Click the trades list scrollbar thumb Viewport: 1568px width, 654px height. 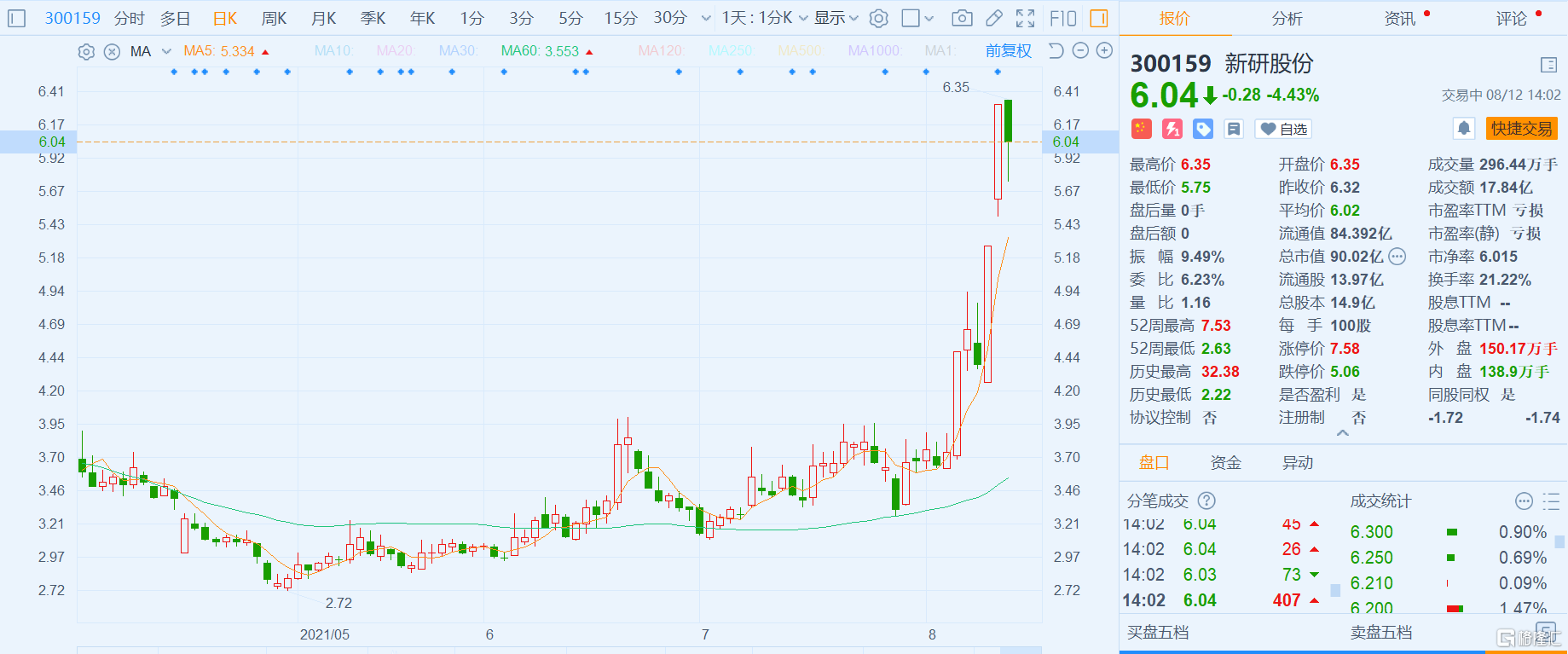coord(1335,589)
